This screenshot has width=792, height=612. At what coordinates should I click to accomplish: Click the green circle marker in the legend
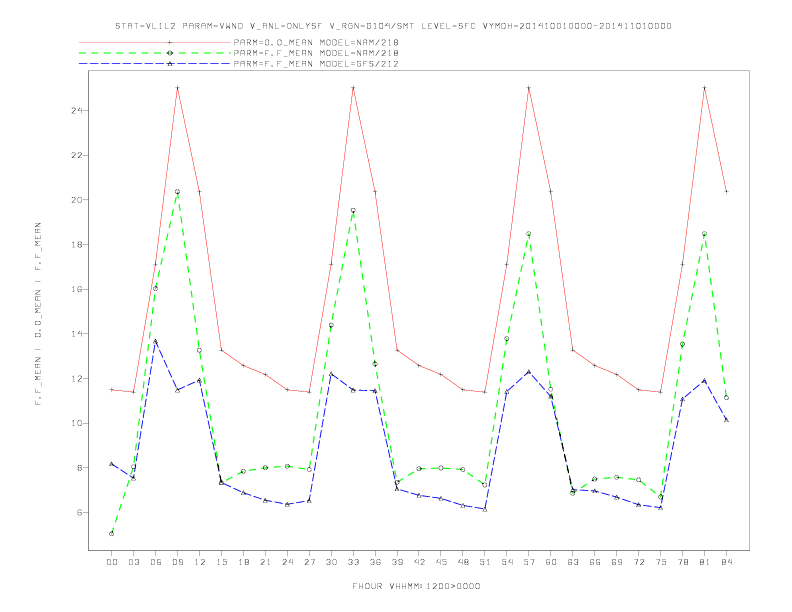170,53
